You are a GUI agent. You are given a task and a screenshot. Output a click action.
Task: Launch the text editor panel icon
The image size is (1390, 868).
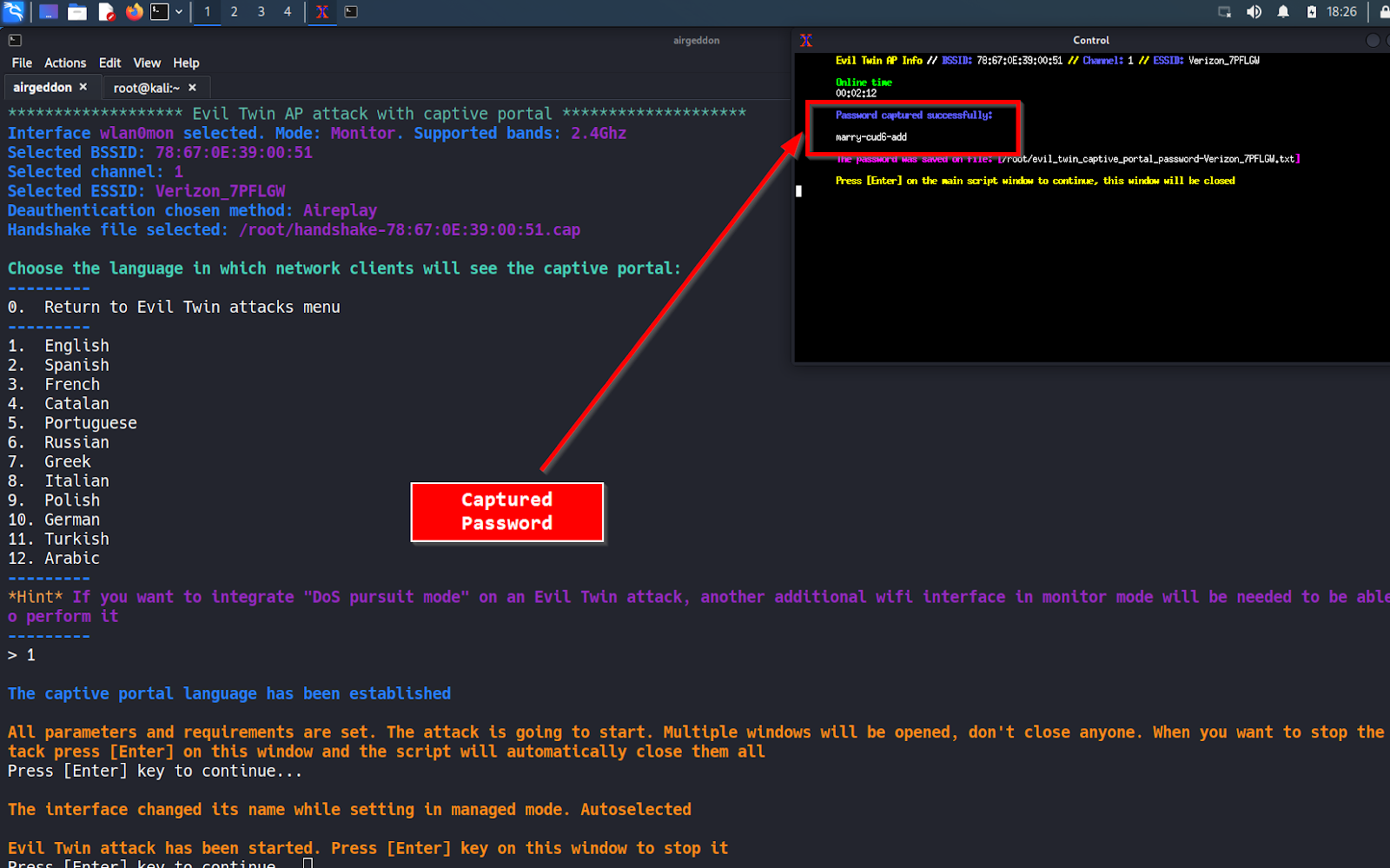pos(106,11)
